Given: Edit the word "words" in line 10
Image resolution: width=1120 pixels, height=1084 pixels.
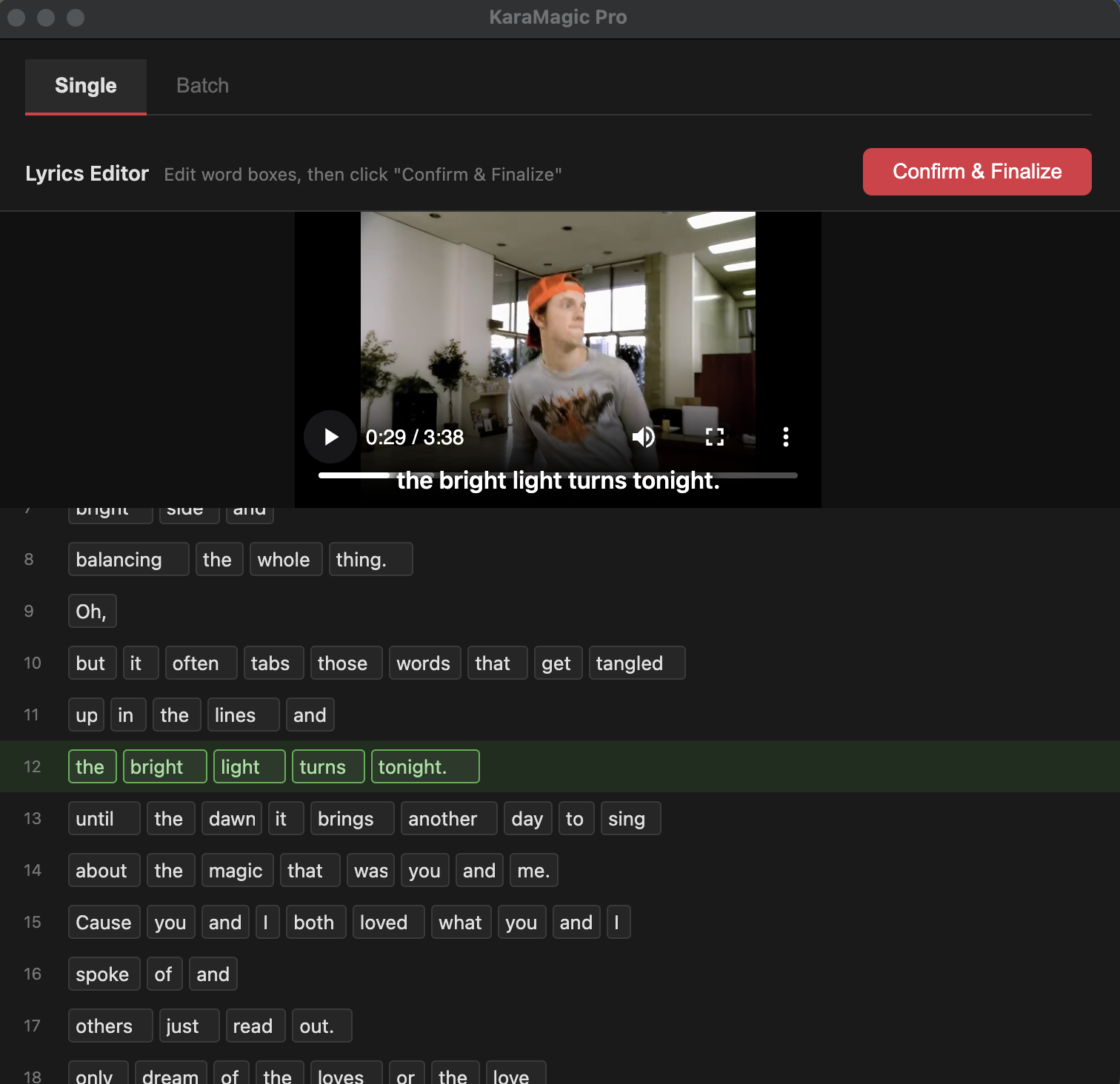Looking at the screenshot, I should click(x=425, y=663).
